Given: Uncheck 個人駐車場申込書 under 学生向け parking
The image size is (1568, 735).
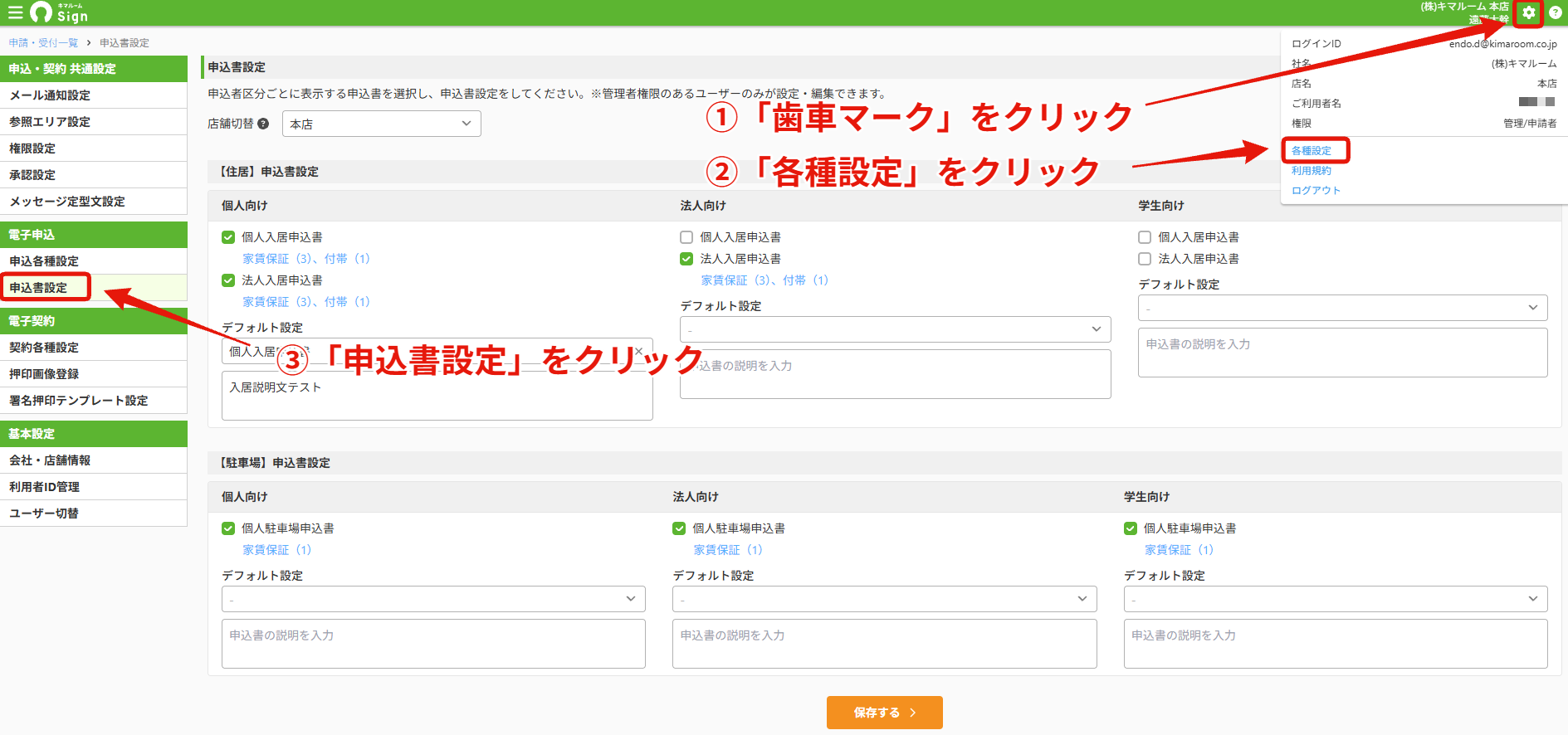Looking at the screenshot, I should (x=1131, y=528).
